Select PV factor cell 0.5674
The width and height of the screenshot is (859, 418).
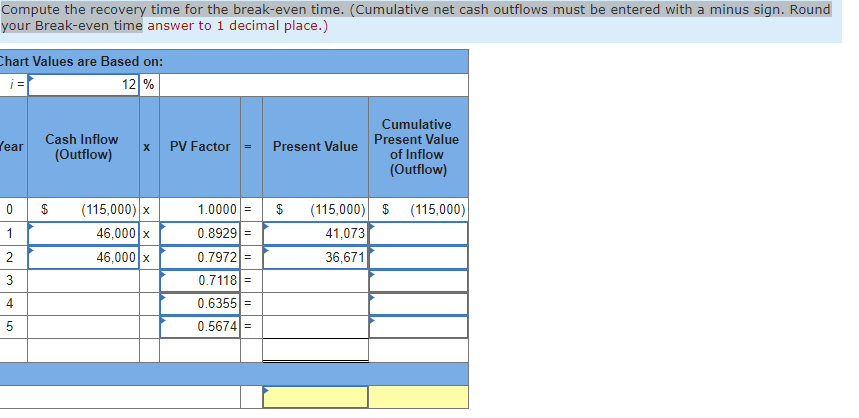point(200,327)
